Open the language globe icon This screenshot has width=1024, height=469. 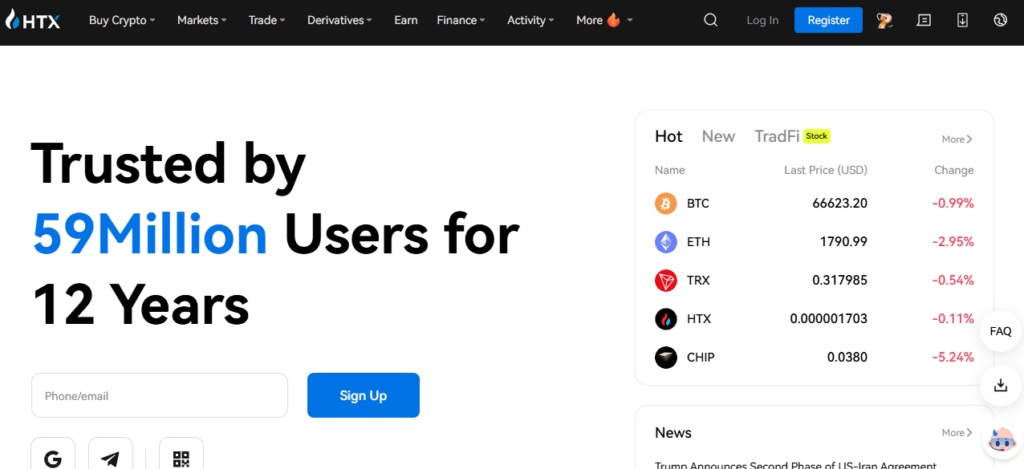[1000, 20]
